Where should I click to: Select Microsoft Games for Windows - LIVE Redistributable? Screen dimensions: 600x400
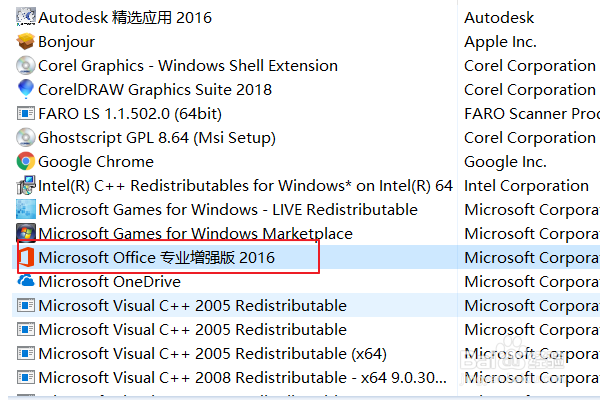coord(228,209)
